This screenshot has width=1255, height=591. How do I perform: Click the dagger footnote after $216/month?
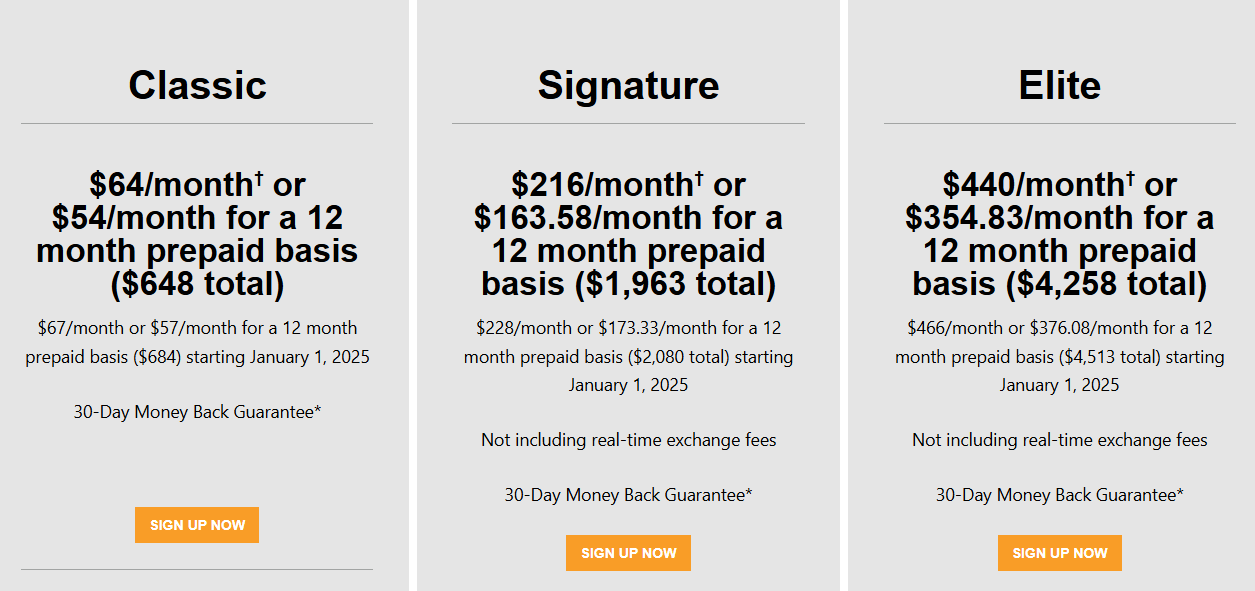tap(698, 177)
